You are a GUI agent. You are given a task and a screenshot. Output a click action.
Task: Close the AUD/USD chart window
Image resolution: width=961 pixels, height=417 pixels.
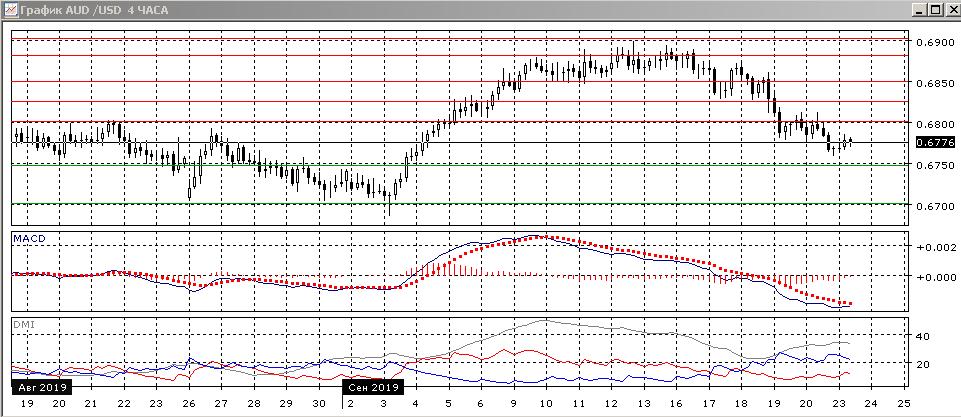coord(950,10)
